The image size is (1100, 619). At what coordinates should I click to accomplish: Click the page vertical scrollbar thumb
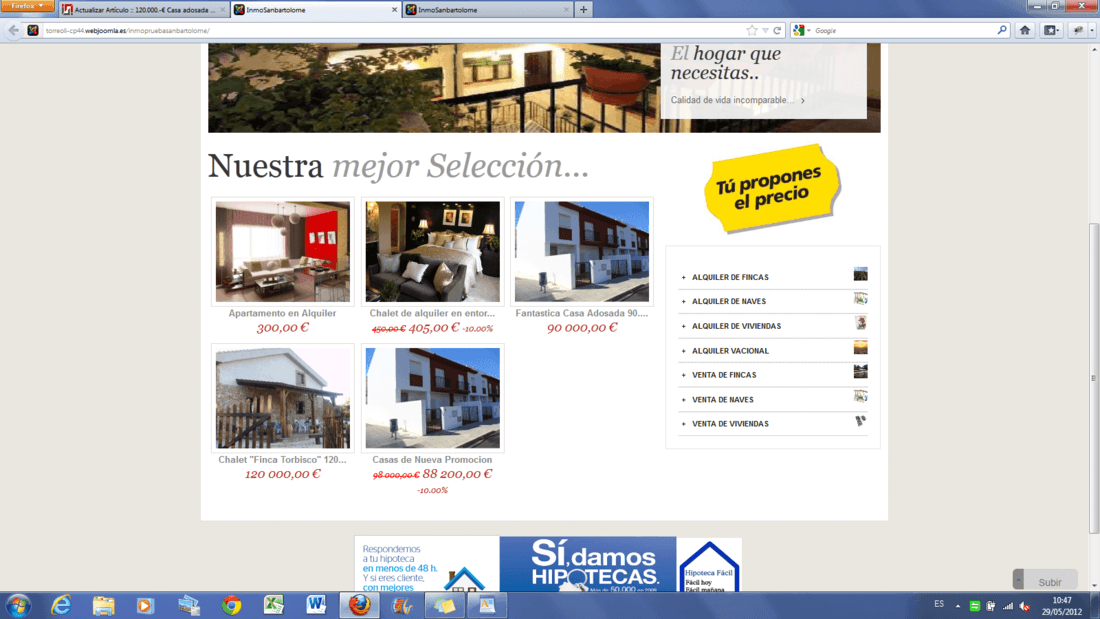(x=1094, y=379)
